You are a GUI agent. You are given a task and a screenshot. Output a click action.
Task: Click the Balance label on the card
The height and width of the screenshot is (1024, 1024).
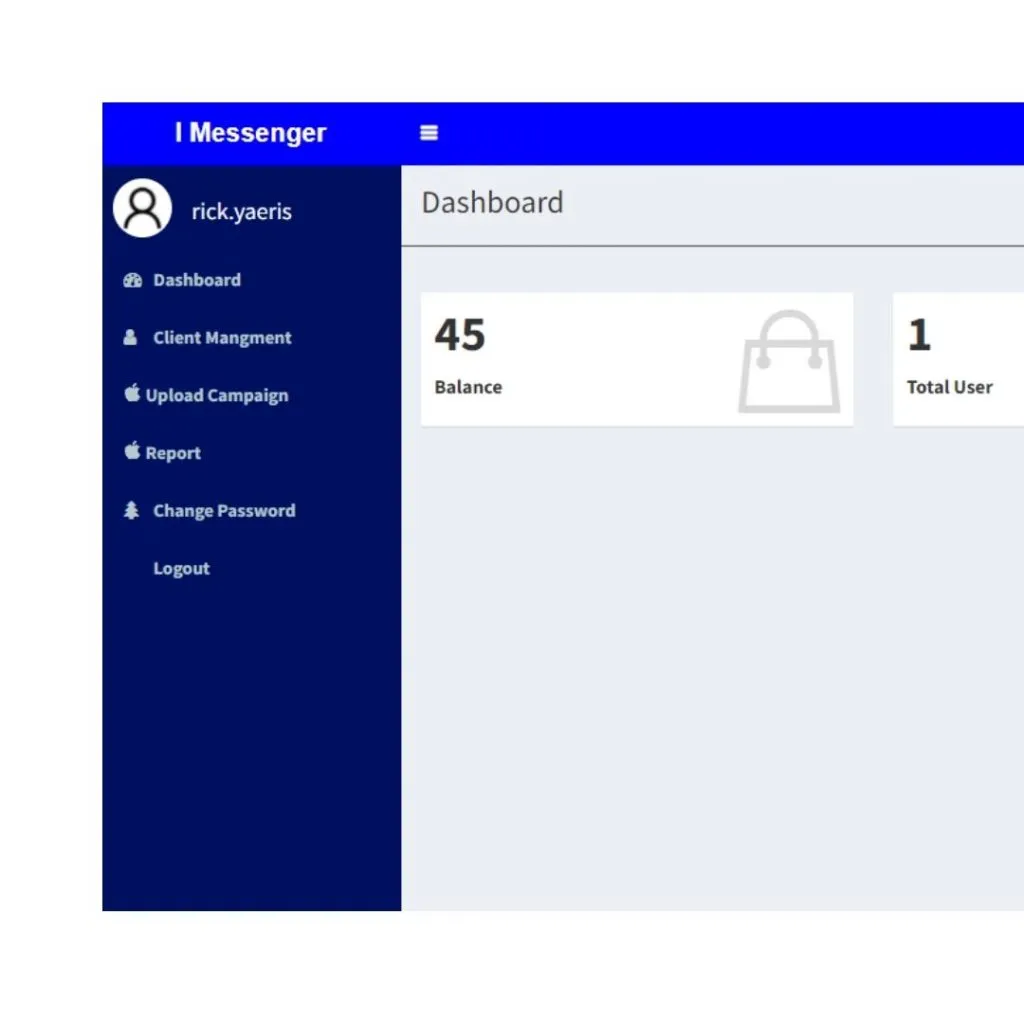468,387
